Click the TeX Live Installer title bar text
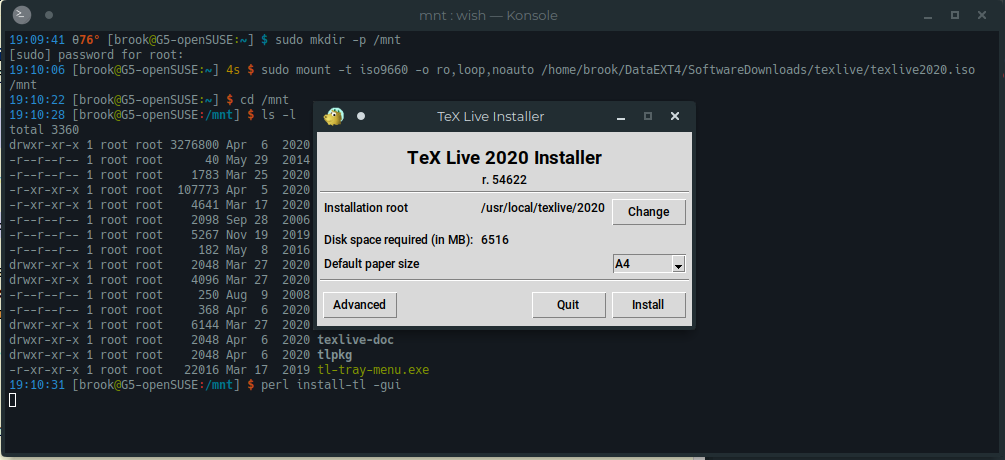 (x=490, y=117)
